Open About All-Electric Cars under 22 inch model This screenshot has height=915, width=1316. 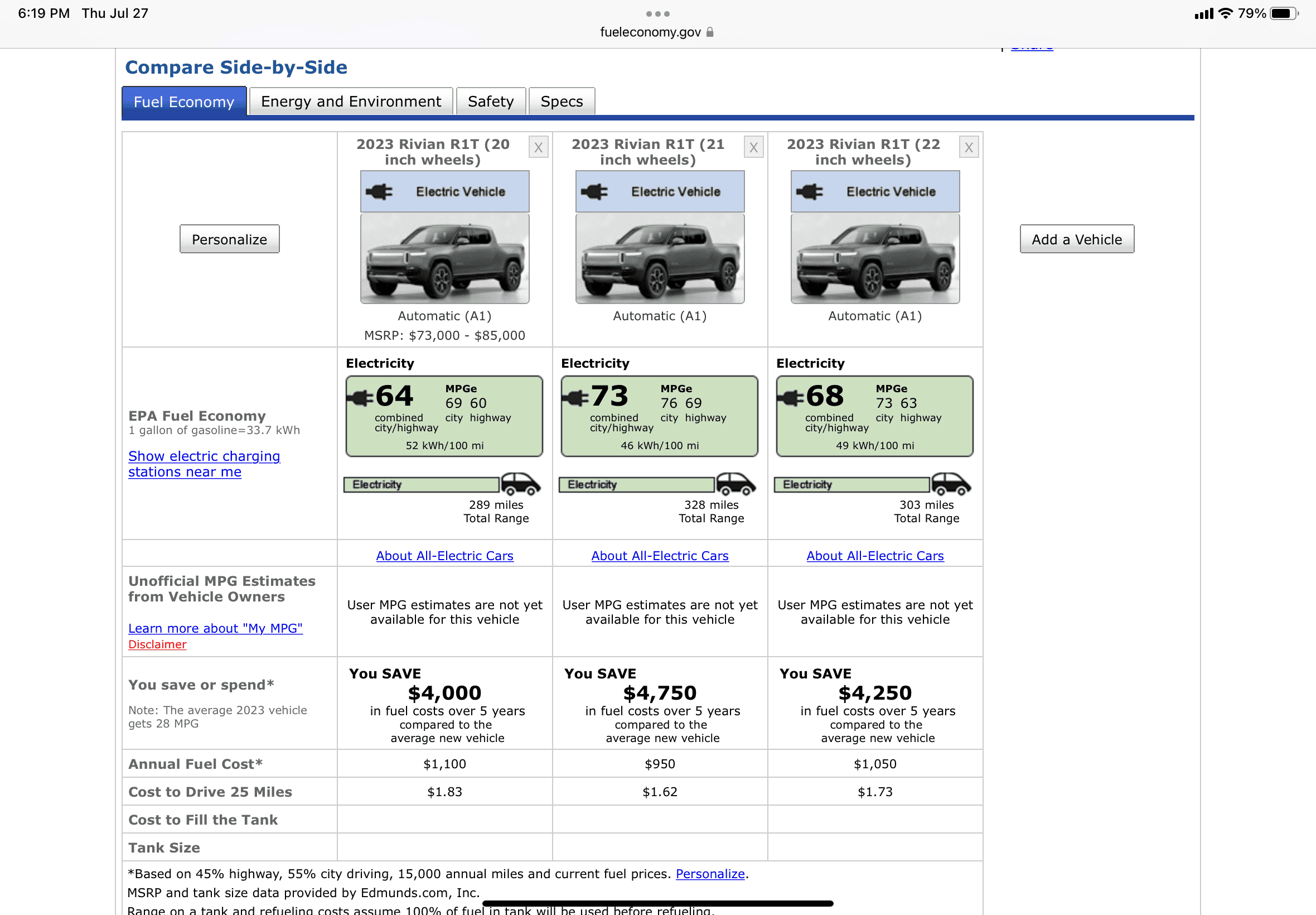point(875,556)
